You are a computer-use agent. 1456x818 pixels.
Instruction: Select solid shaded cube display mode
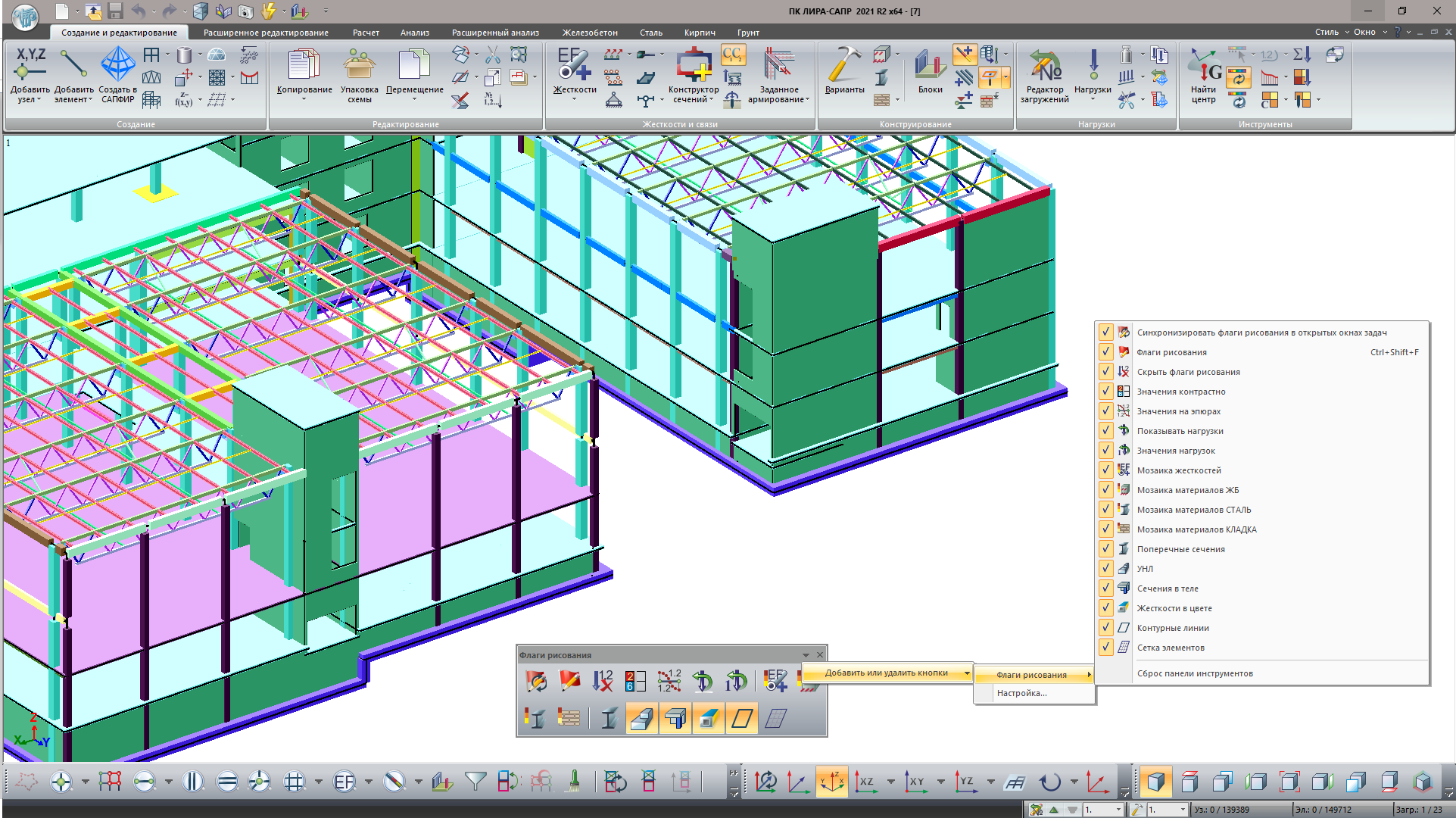coord(1155,781)
